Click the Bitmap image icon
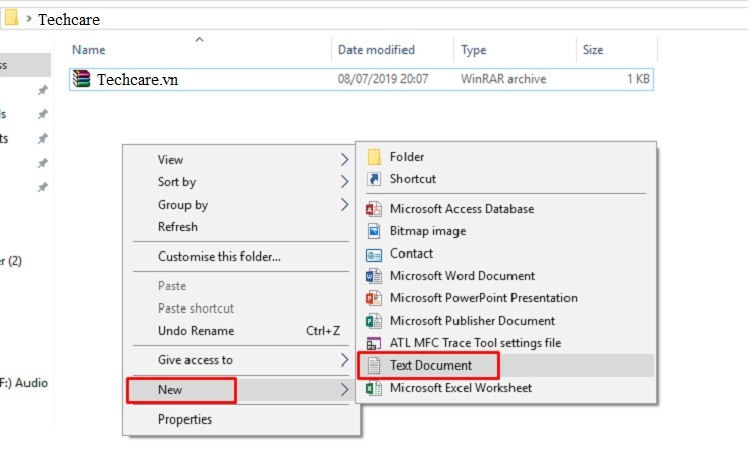This screenshot has height=449, width=755. [374, 231]
